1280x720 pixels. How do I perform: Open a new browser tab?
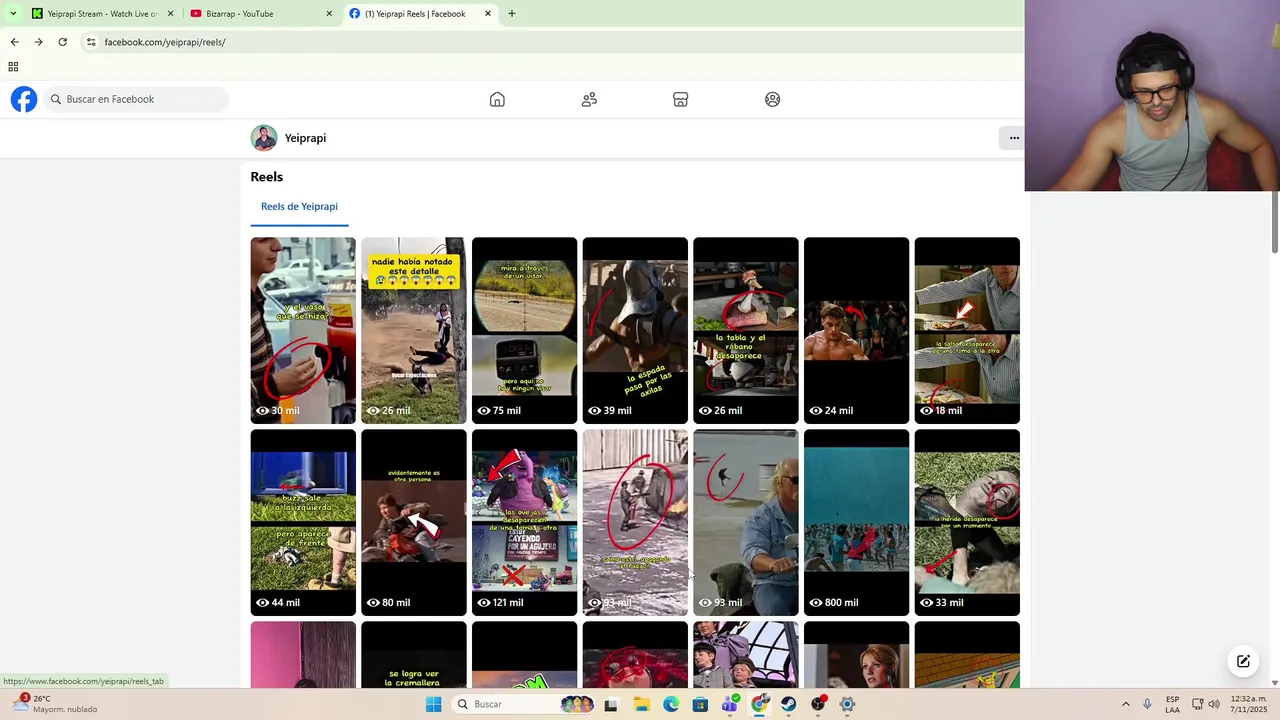pyautogui.click(x=512, y=14)
